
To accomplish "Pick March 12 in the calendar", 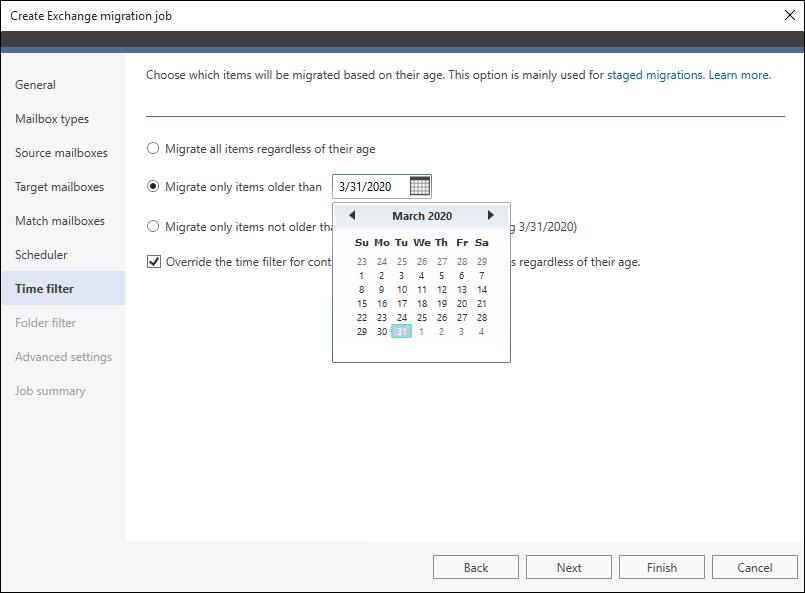I will [x=442, y=290].
